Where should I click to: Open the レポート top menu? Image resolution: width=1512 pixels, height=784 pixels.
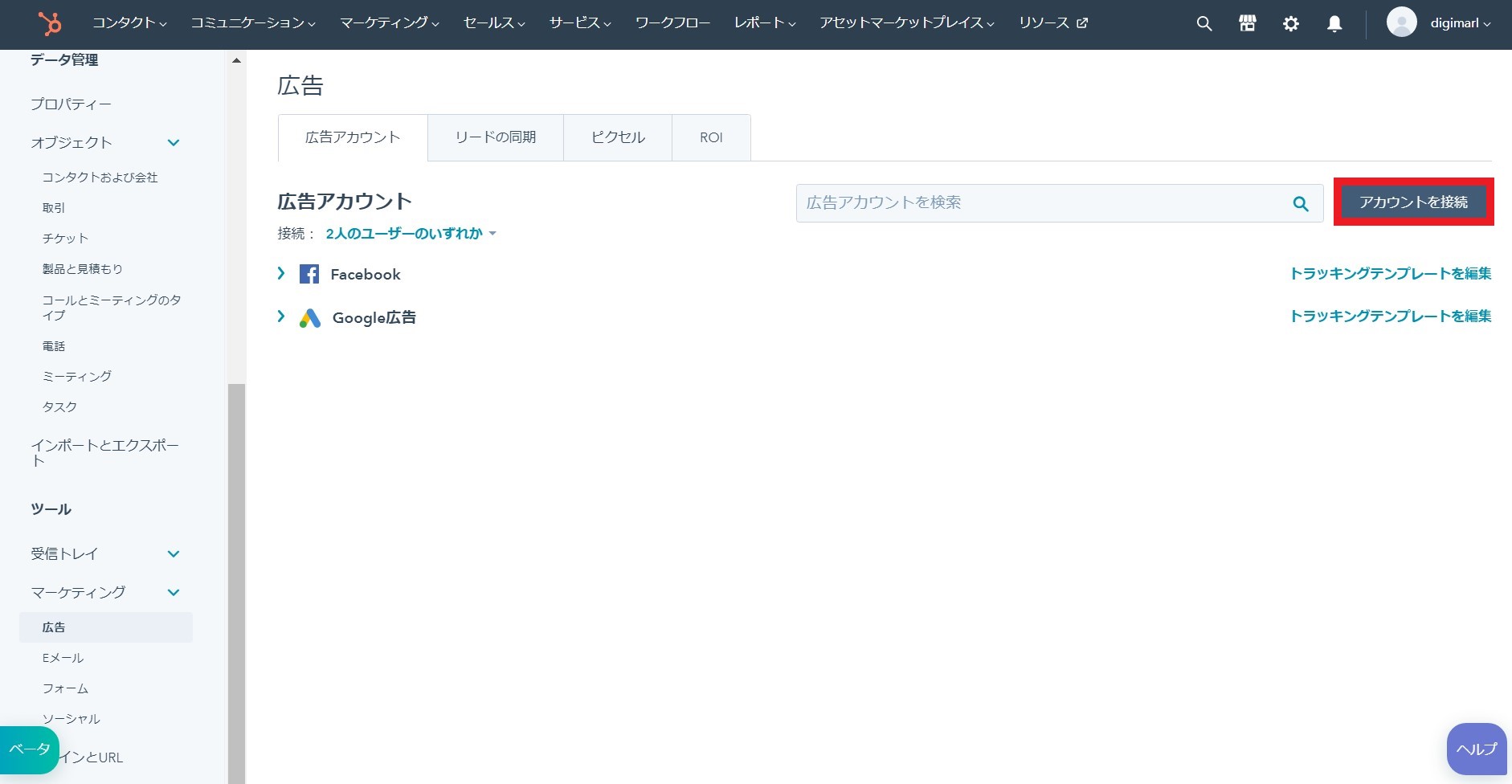(765, 23)
